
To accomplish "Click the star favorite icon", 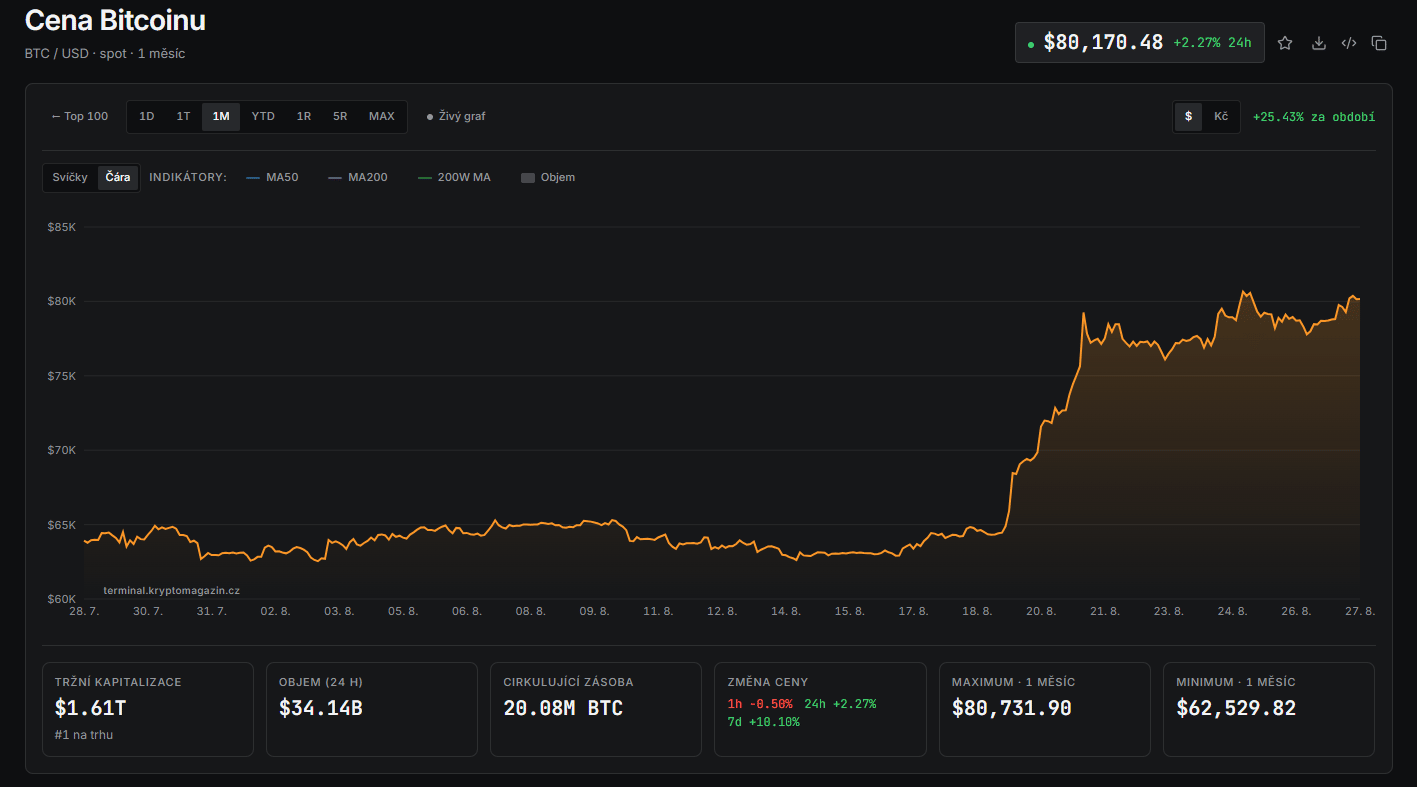I will [x=1285, y=43].
